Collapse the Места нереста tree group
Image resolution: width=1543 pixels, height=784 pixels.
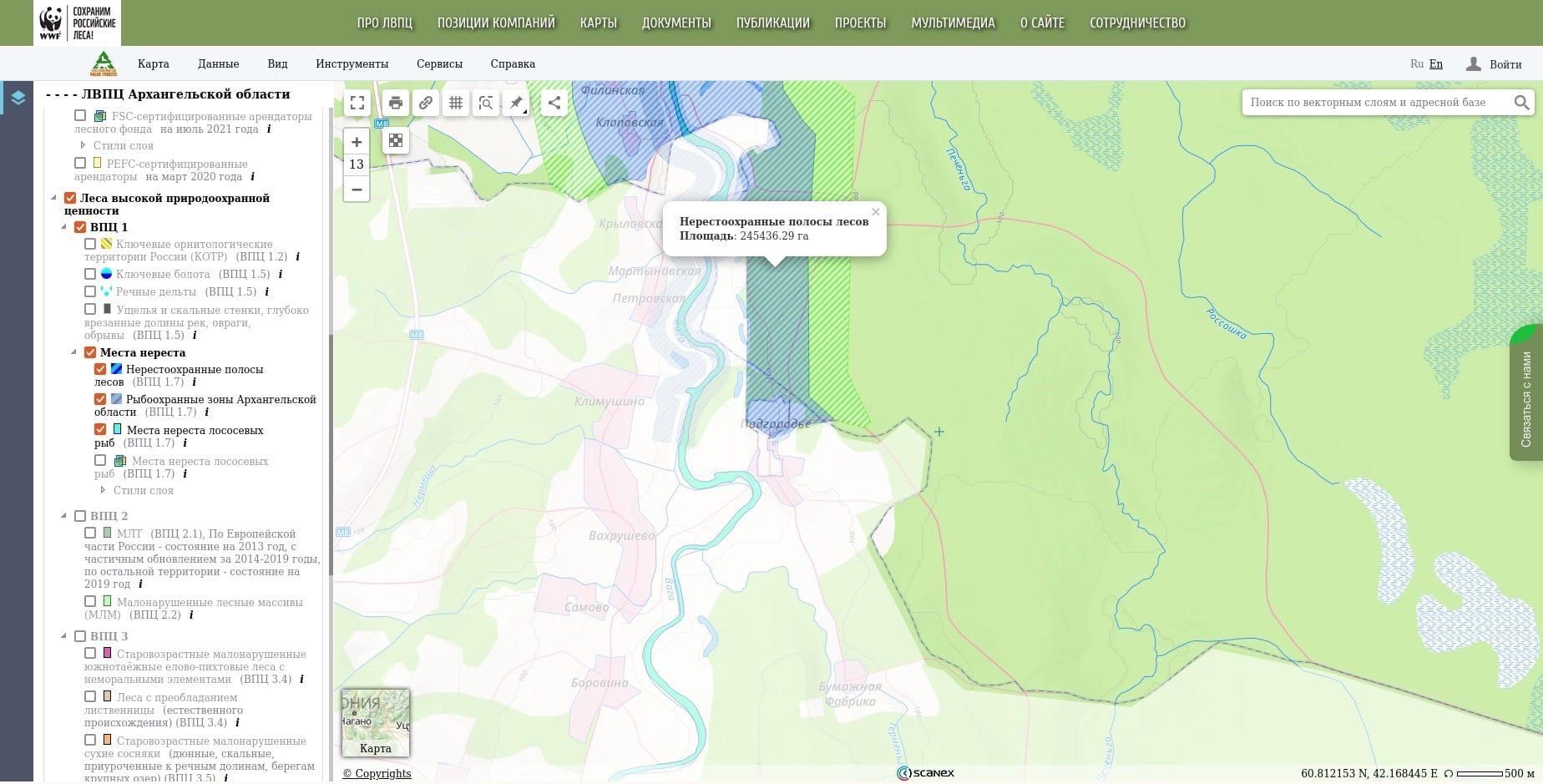74,352
